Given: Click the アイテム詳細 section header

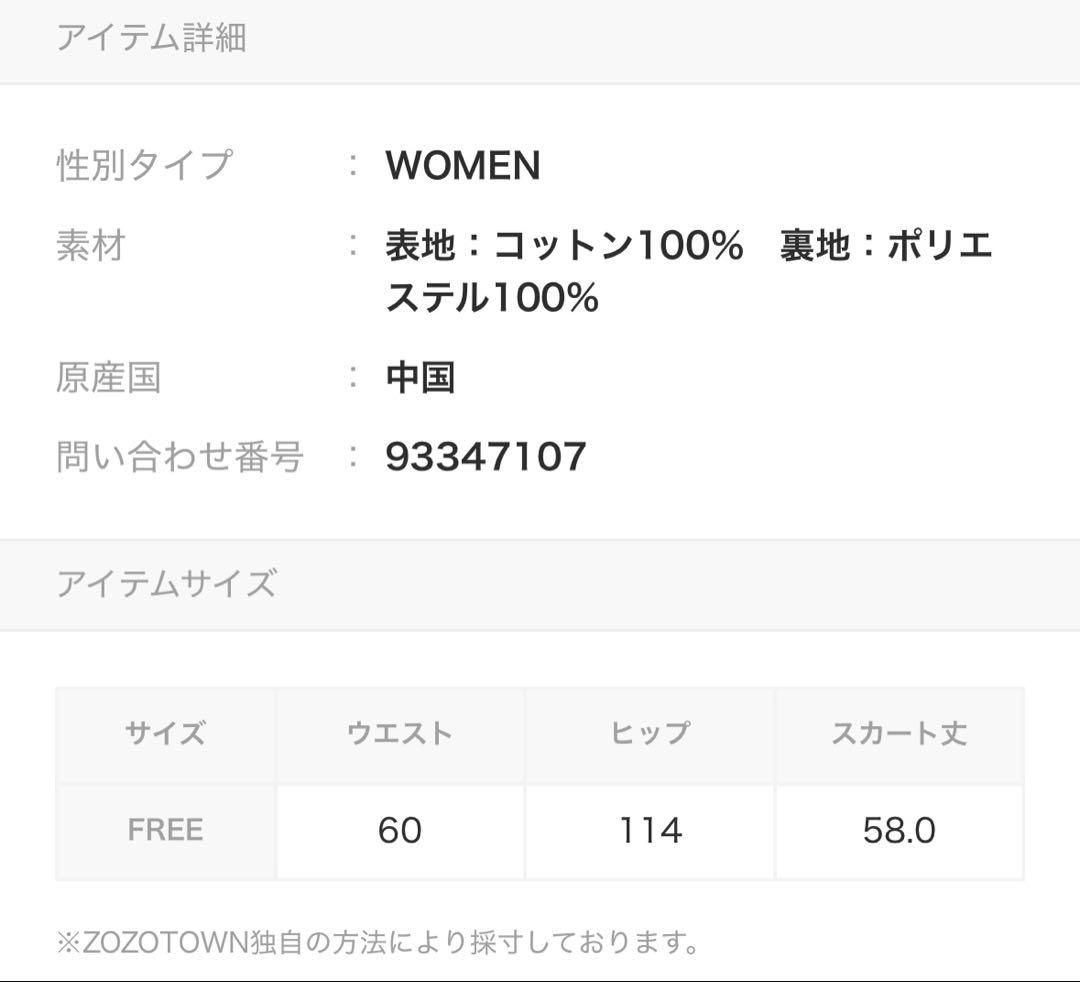Looking at the screenshot, I should 151,38.
